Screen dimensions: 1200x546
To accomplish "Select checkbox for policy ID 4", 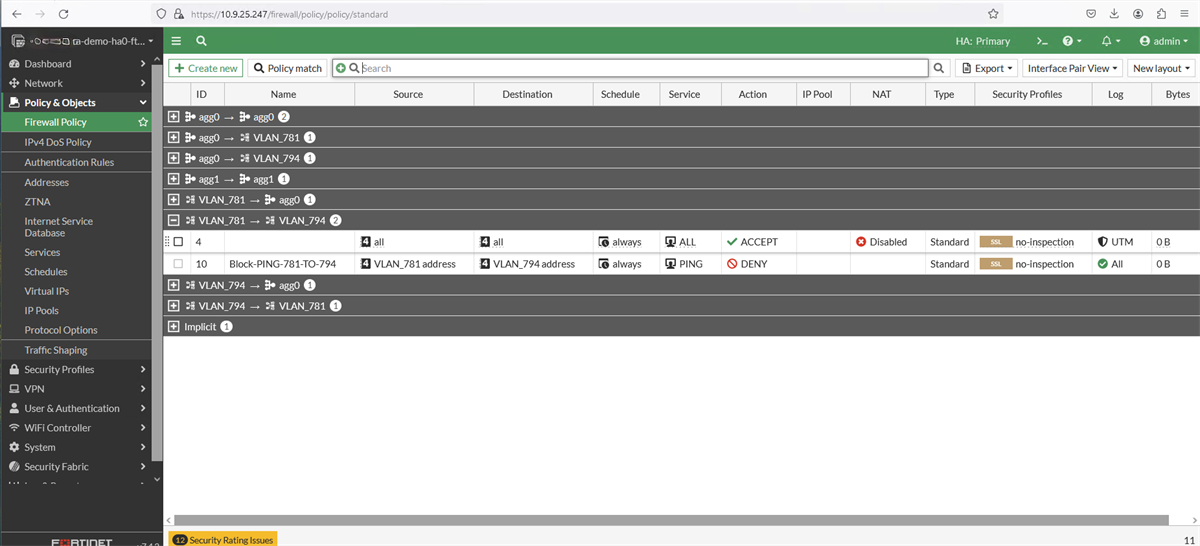I will pyautogui.click(x=178, y=242).
